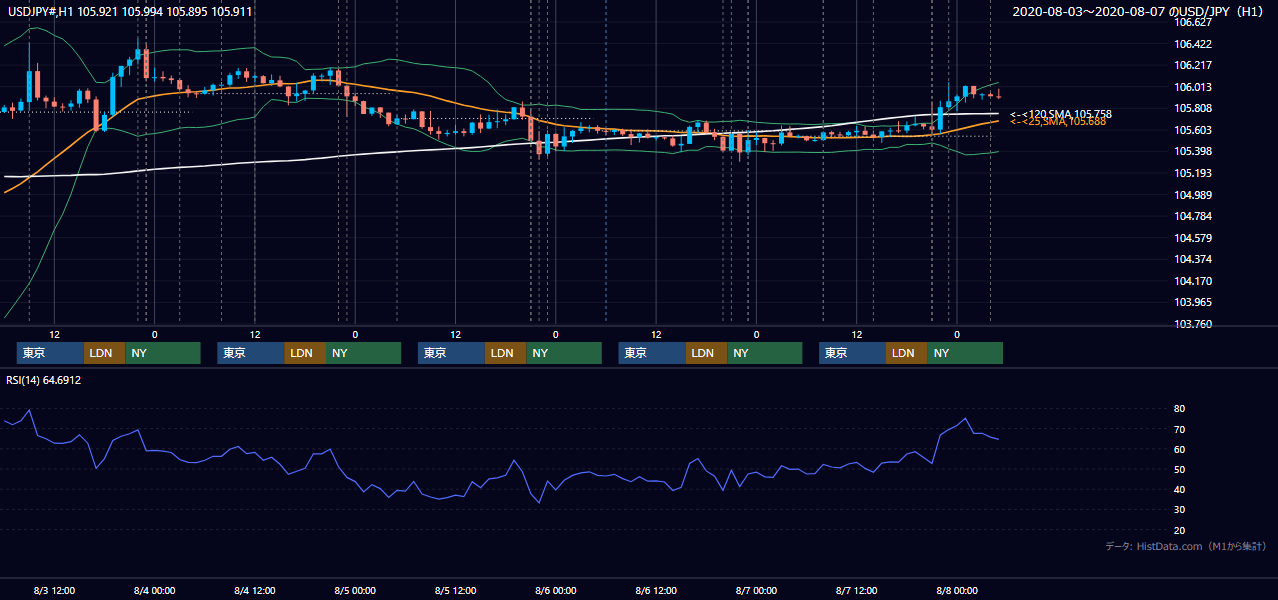
Task: Select the 8/7 12:00 date label
Action: tap(857, 590)
